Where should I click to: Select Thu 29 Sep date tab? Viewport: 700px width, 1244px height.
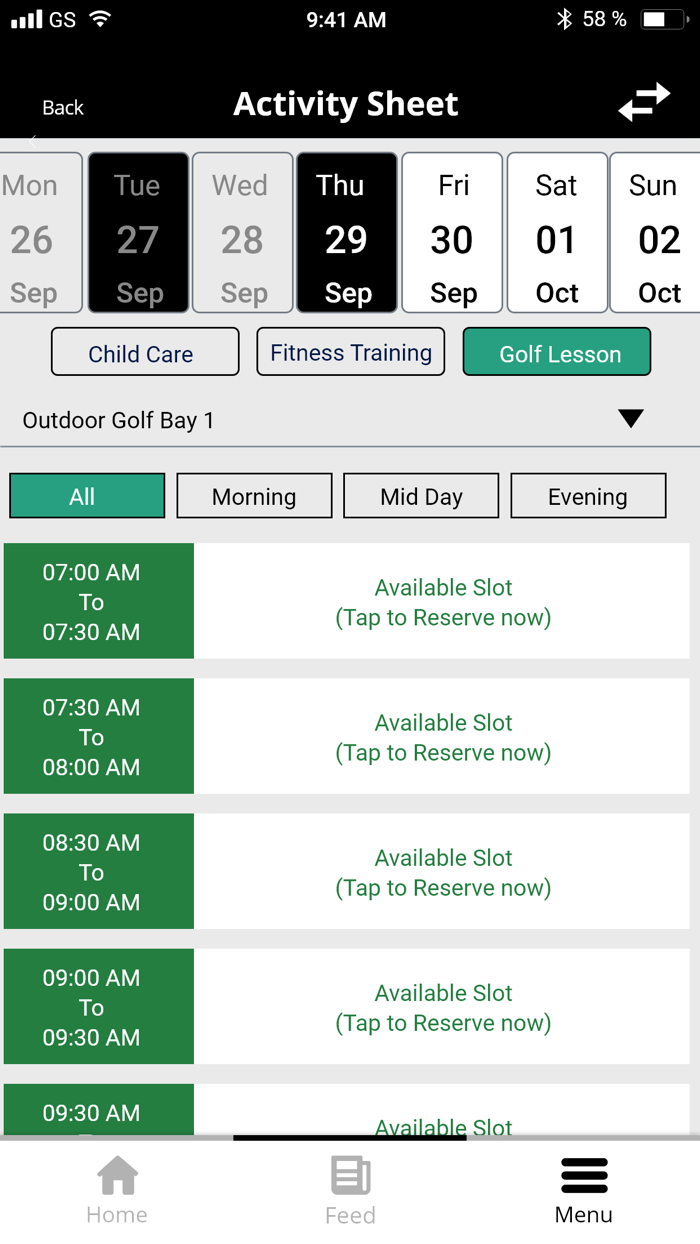[x=346, y=232]
